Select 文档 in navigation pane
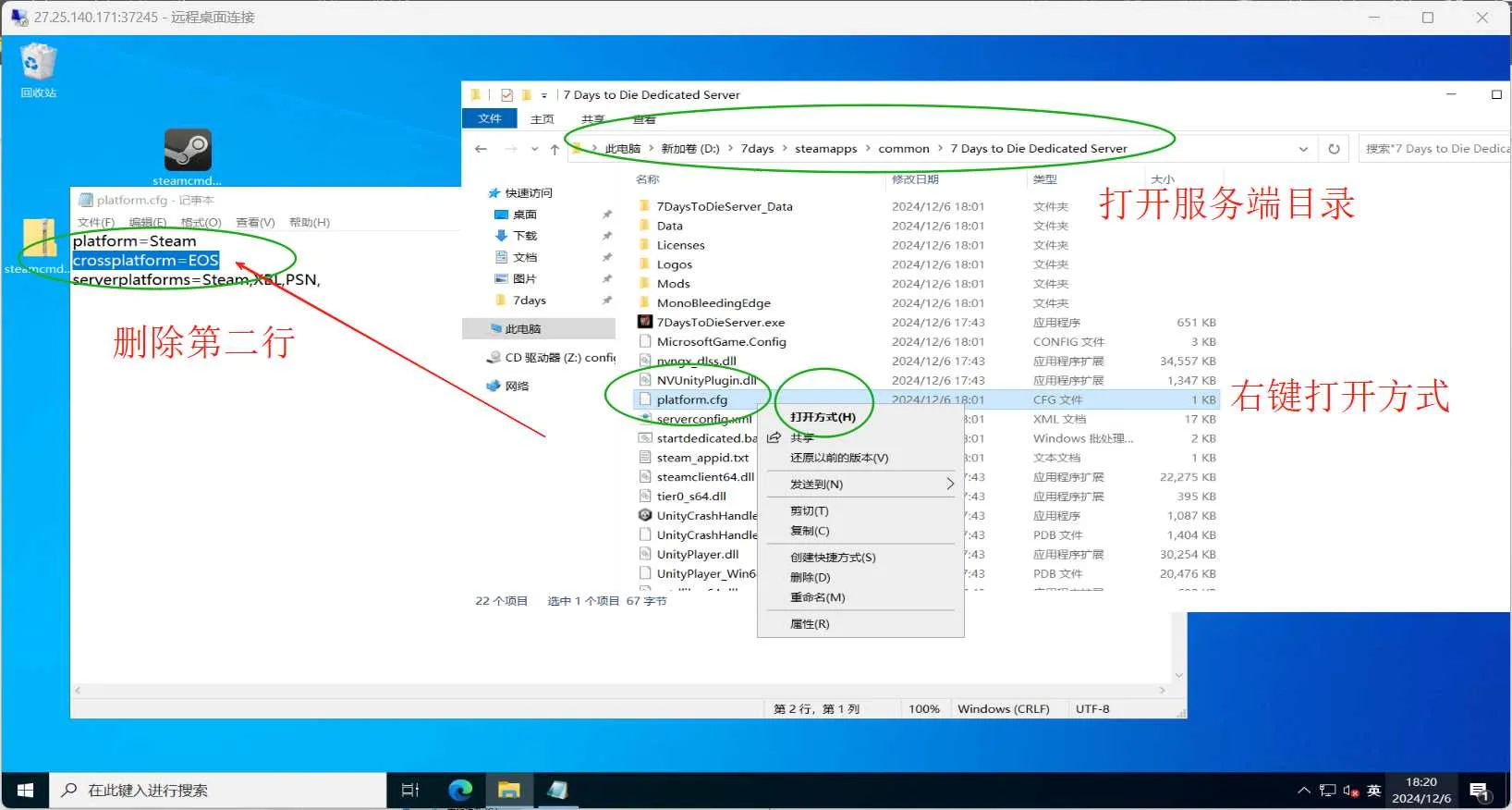 pos(524,257)
